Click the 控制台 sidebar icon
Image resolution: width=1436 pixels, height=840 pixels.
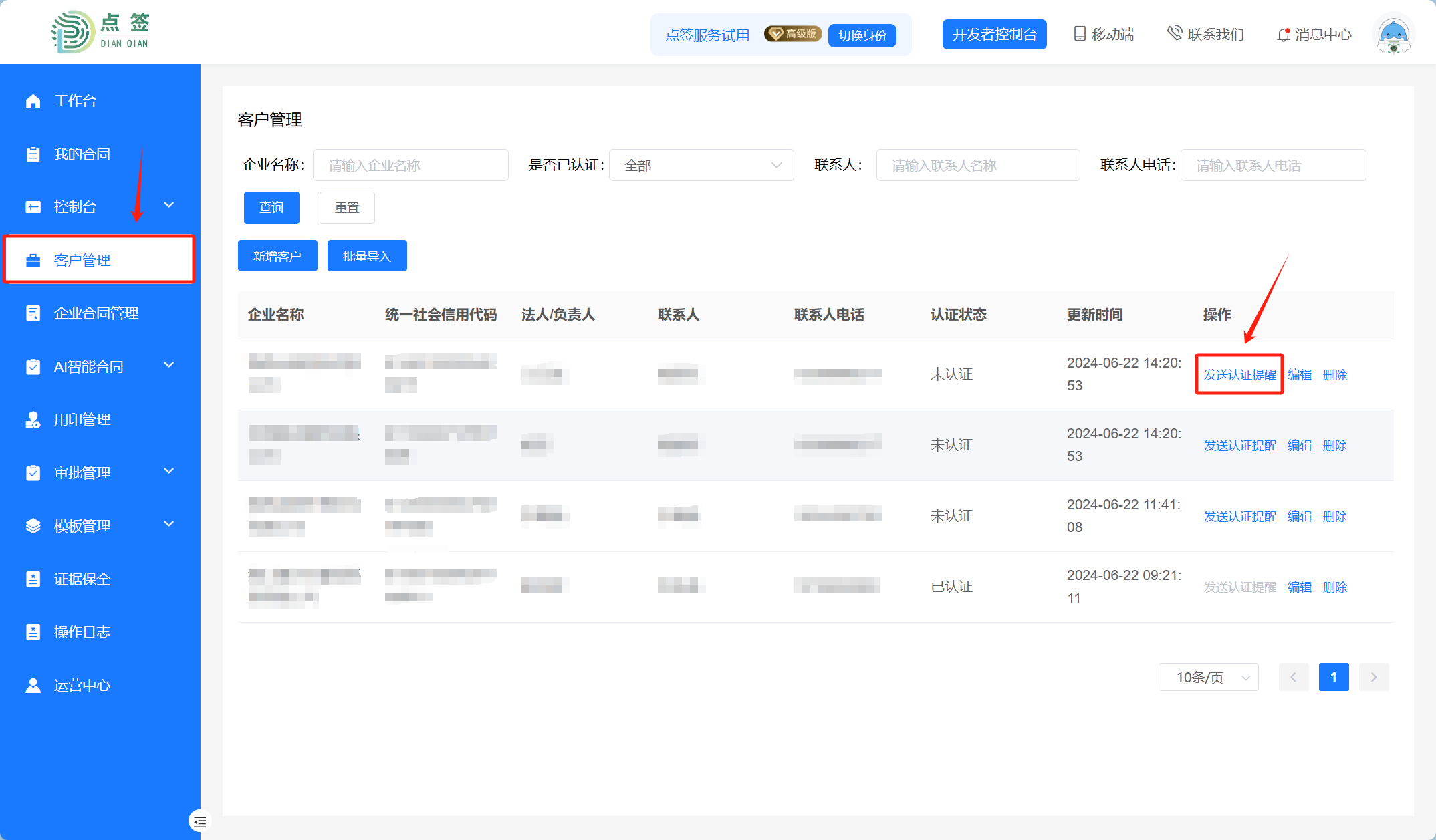33,207
